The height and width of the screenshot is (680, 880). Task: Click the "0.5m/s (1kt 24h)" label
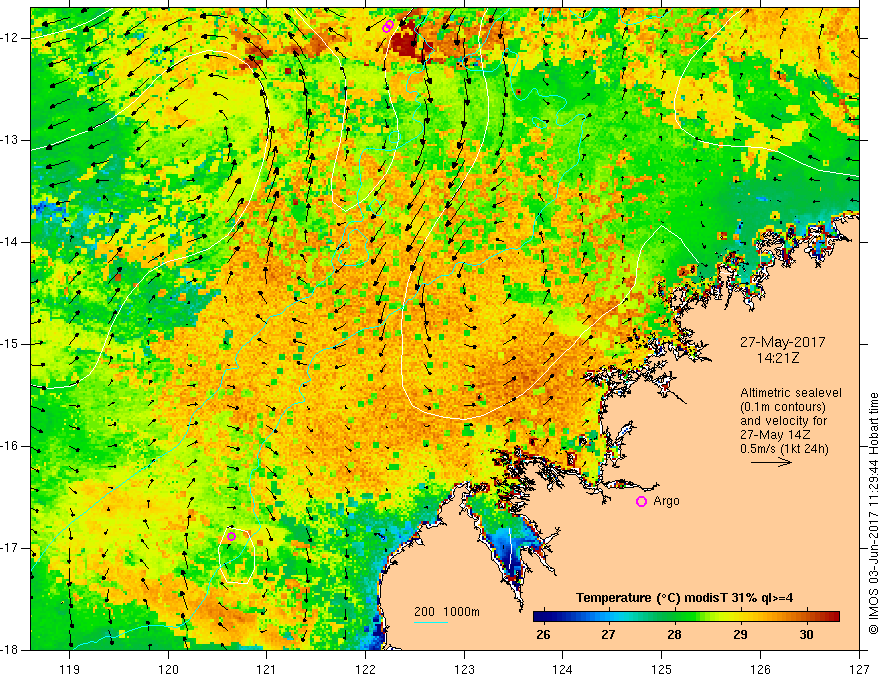(x=784, y=449)
